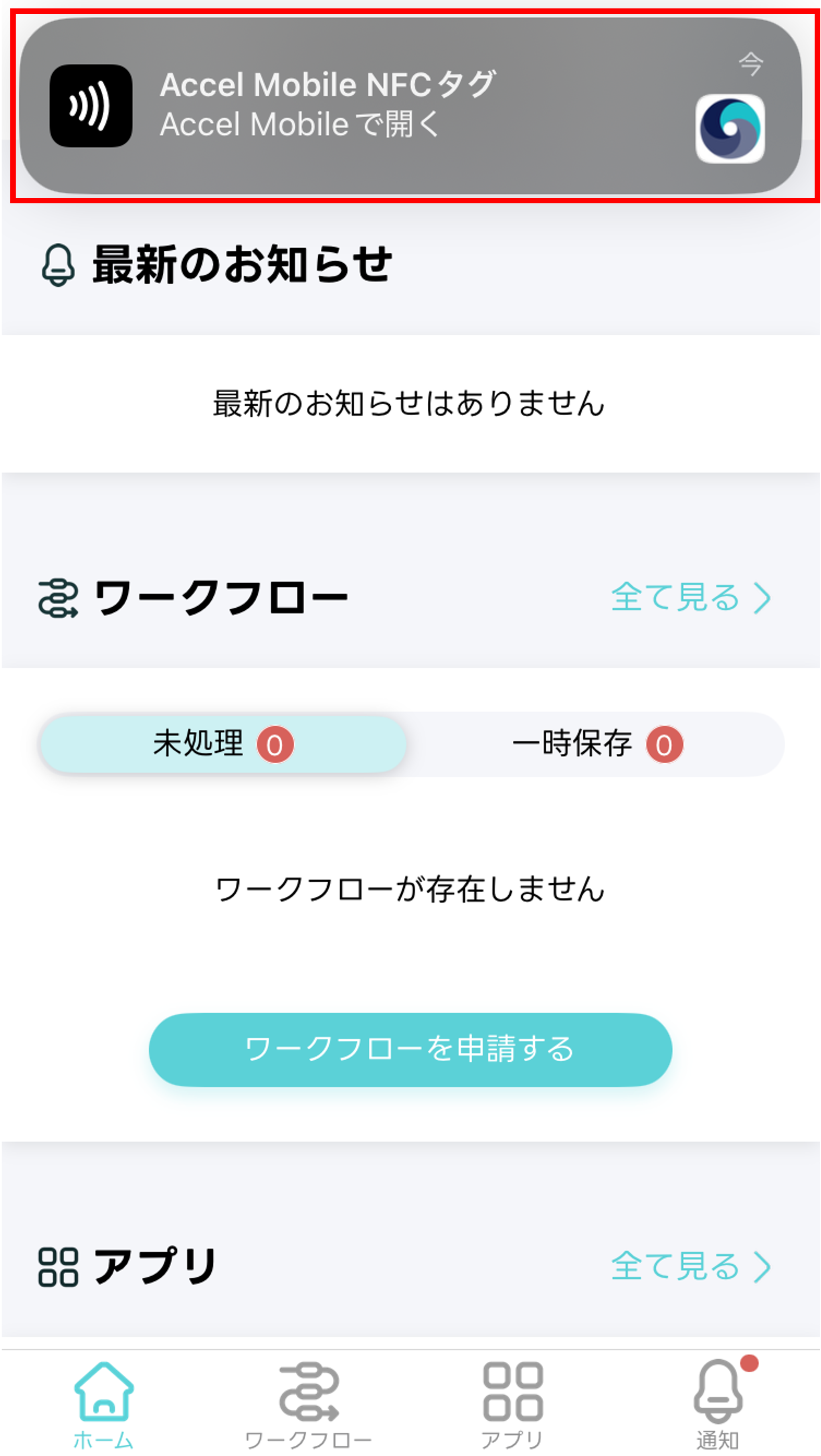Click the grid icon beside アプリ heading
This screenshot has width=821, height=1456.
(x=58, y=1267)
